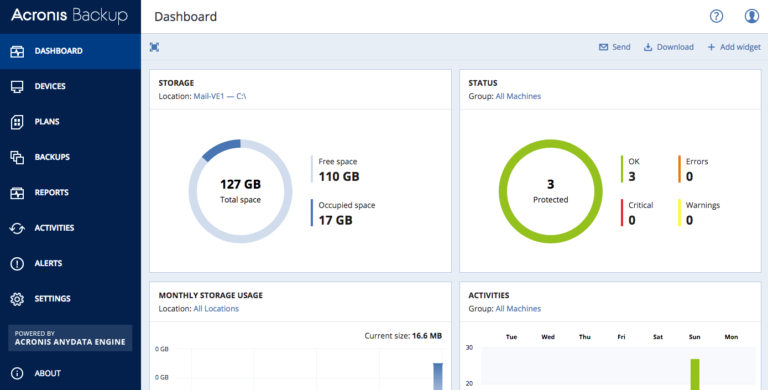Open the user account profile icon
The height and width of the screenshot is (390, 768).
(751, 16)
